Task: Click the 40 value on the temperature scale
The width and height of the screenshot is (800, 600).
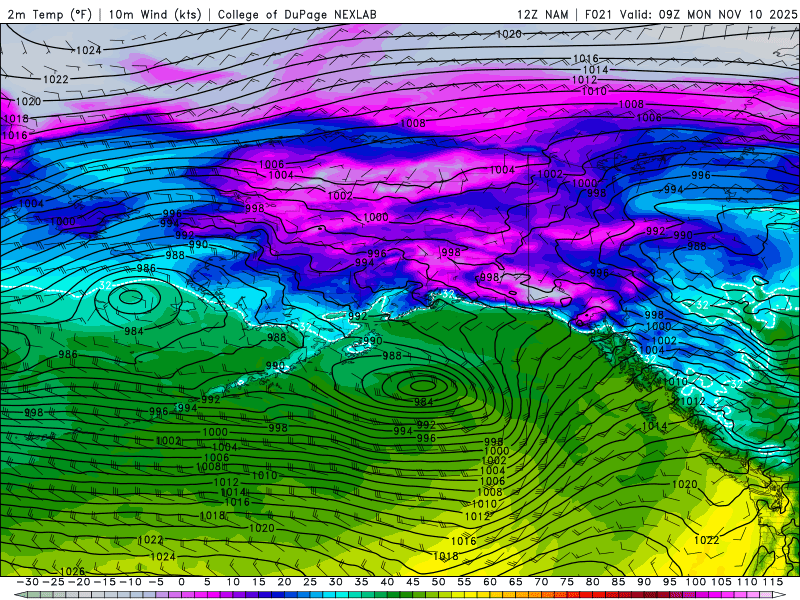Action: tap(387, 582)
